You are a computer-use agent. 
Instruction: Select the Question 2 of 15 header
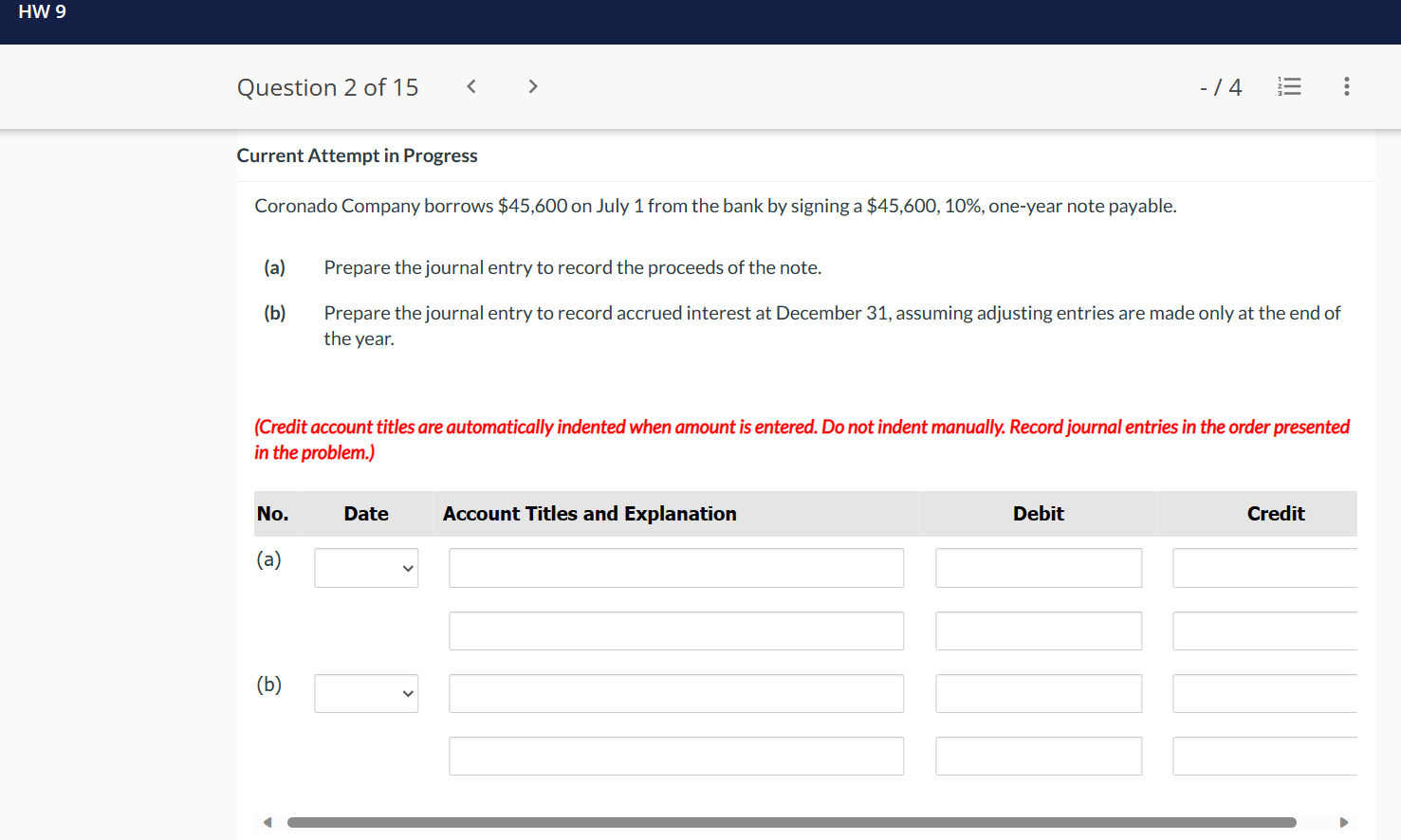pos(327,86)
